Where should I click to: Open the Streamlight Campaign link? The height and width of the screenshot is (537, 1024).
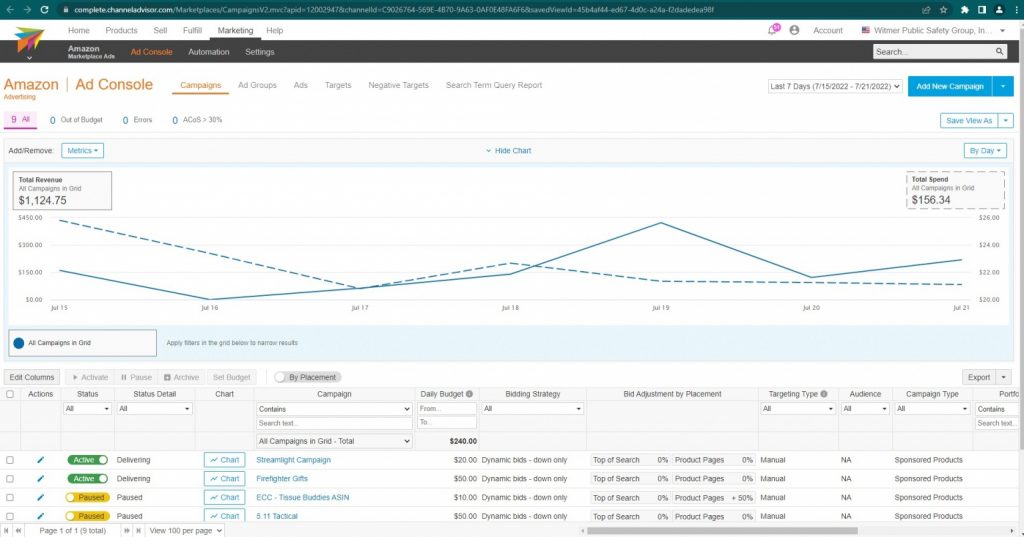(x=293, y=460)
